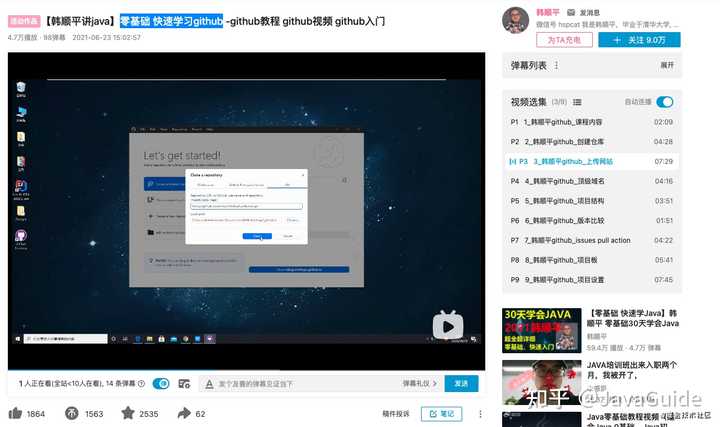Click the blue Clone button in the video dialog

(x=257, y=236)
